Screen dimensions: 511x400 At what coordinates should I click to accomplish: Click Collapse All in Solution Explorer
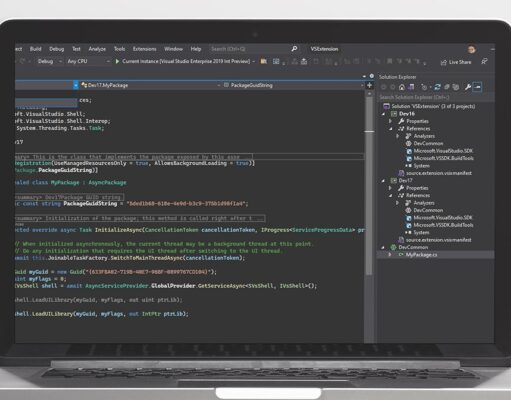(x=447, y=87)
